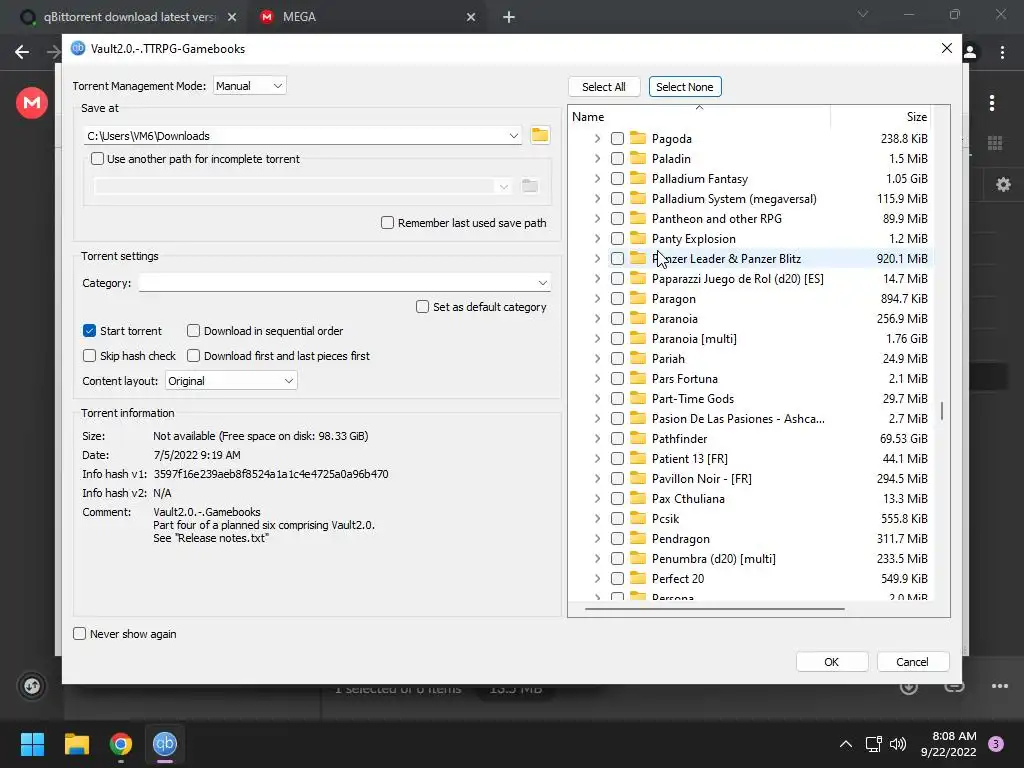Open the save path folder browse icon
The height and width of the screenshot is (768, 1024).
tap(540, 135)
